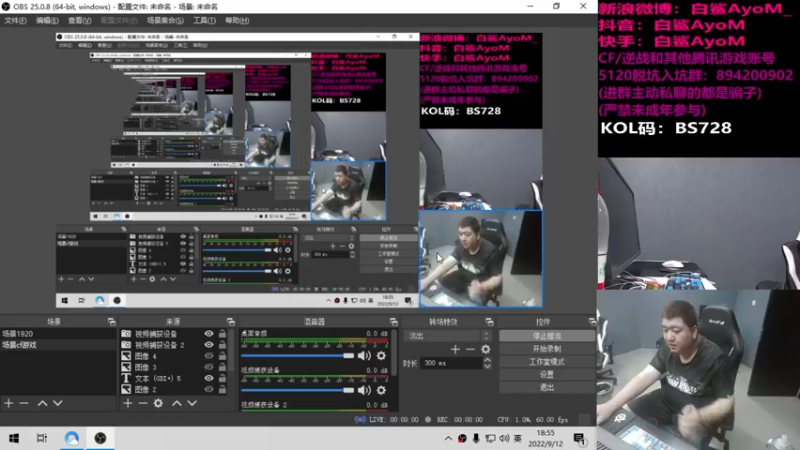Click 开始录制 button
This screenshot has height=450, width=800.
click(x=546, y=349)
